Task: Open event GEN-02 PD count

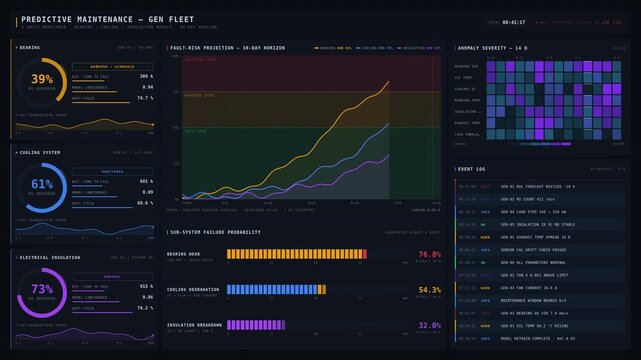Action: 540,199
